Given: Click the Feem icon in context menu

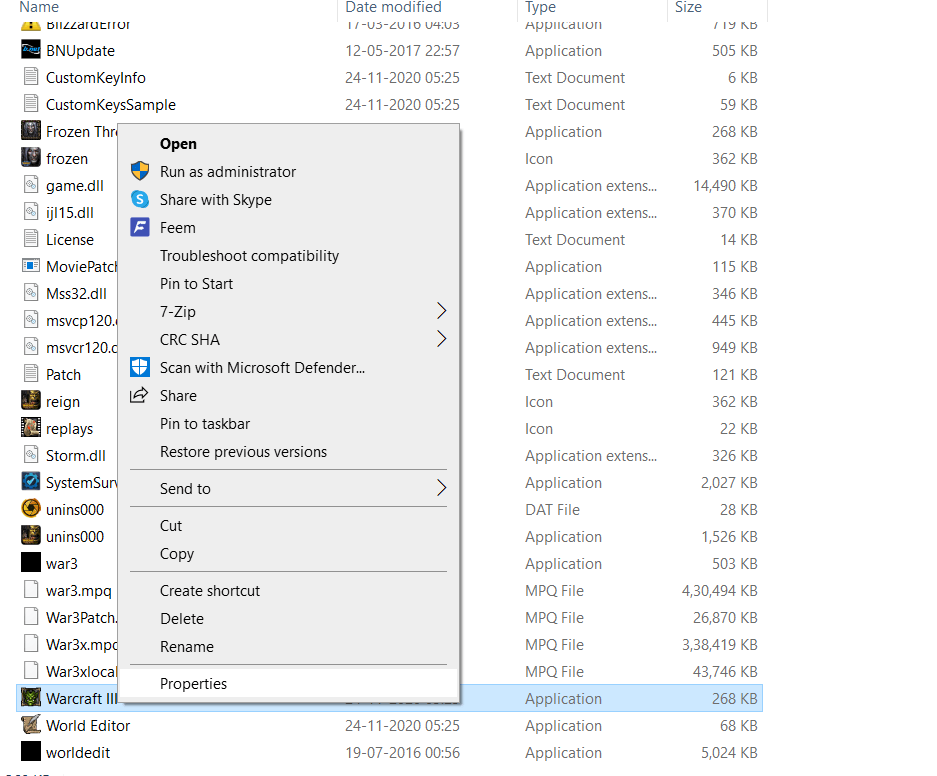Looking at the screenshot, I should tap(140, 228).
